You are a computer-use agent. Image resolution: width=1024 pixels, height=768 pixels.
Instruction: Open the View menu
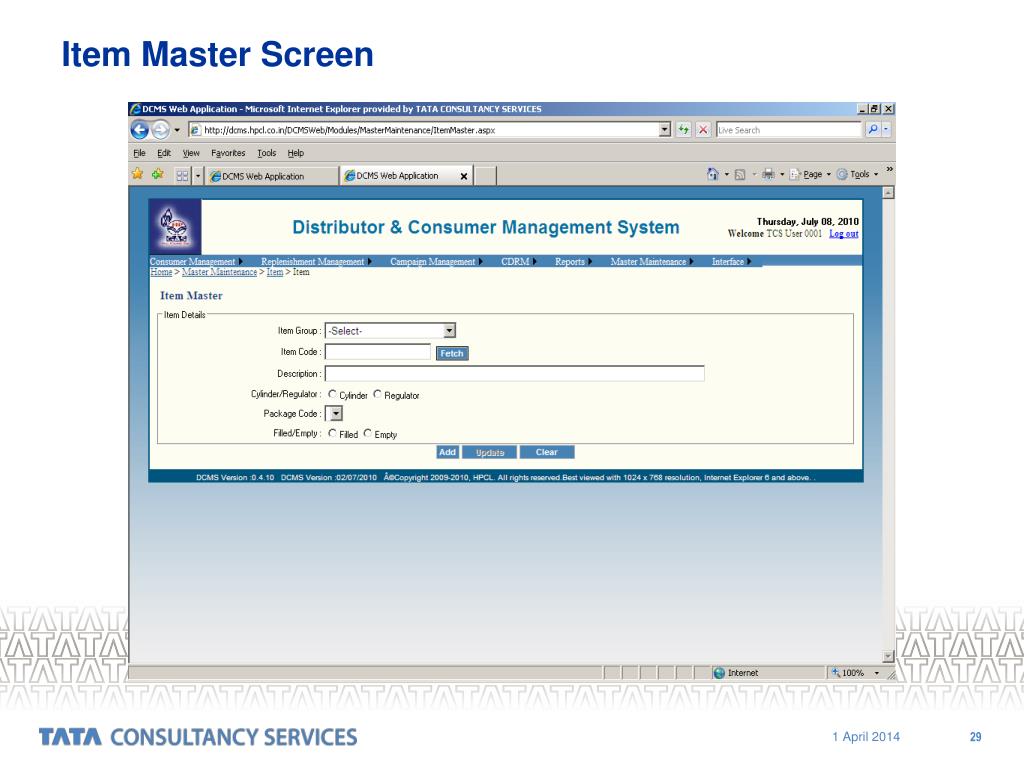[191, 153]
